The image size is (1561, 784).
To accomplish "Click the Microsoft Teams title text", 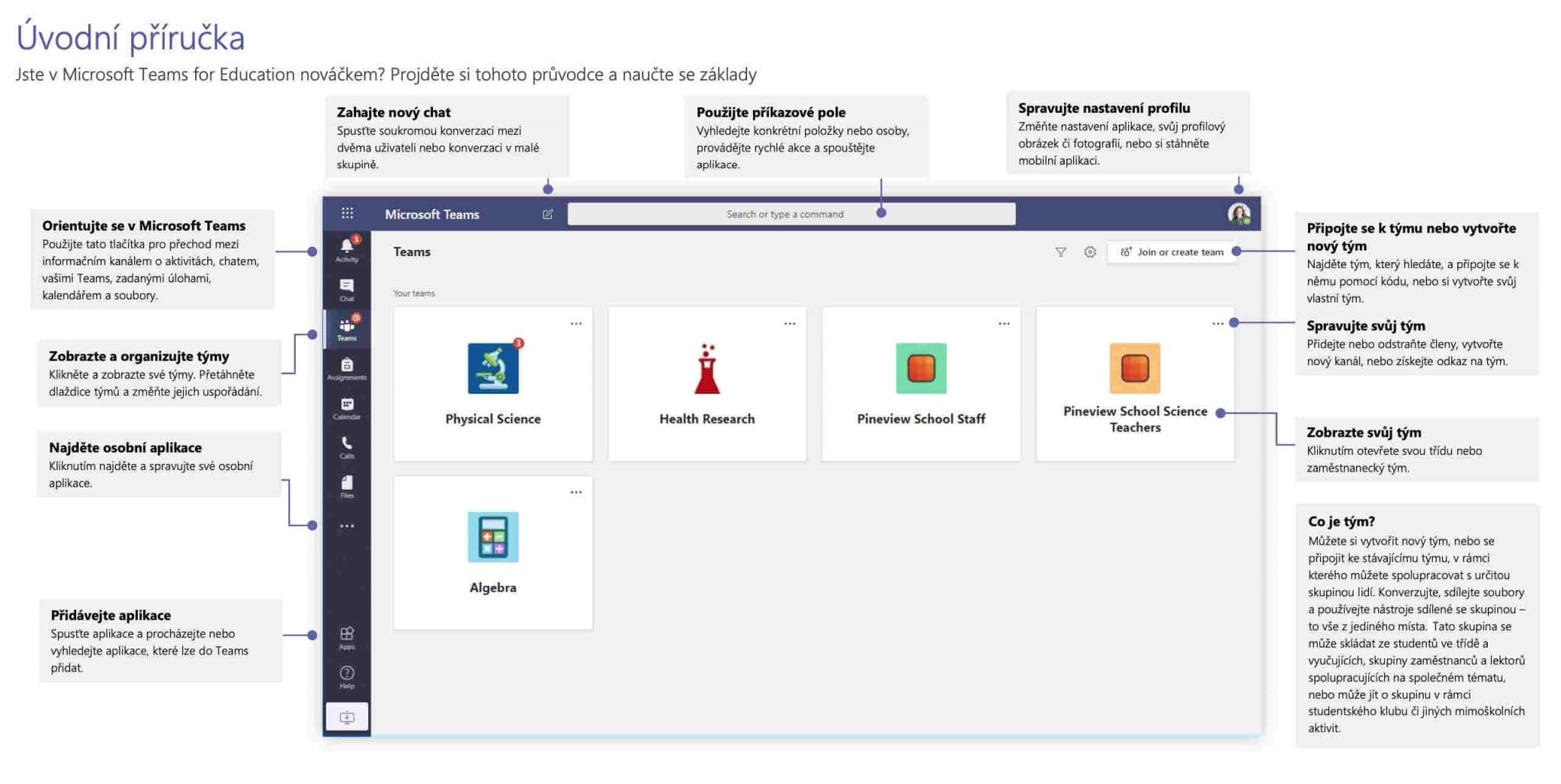I will 432,214.
